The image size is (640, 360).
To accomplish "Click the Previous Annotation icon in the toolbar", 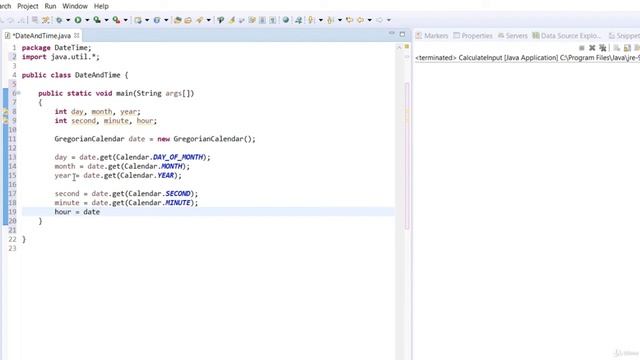I will tap(330, 20).
